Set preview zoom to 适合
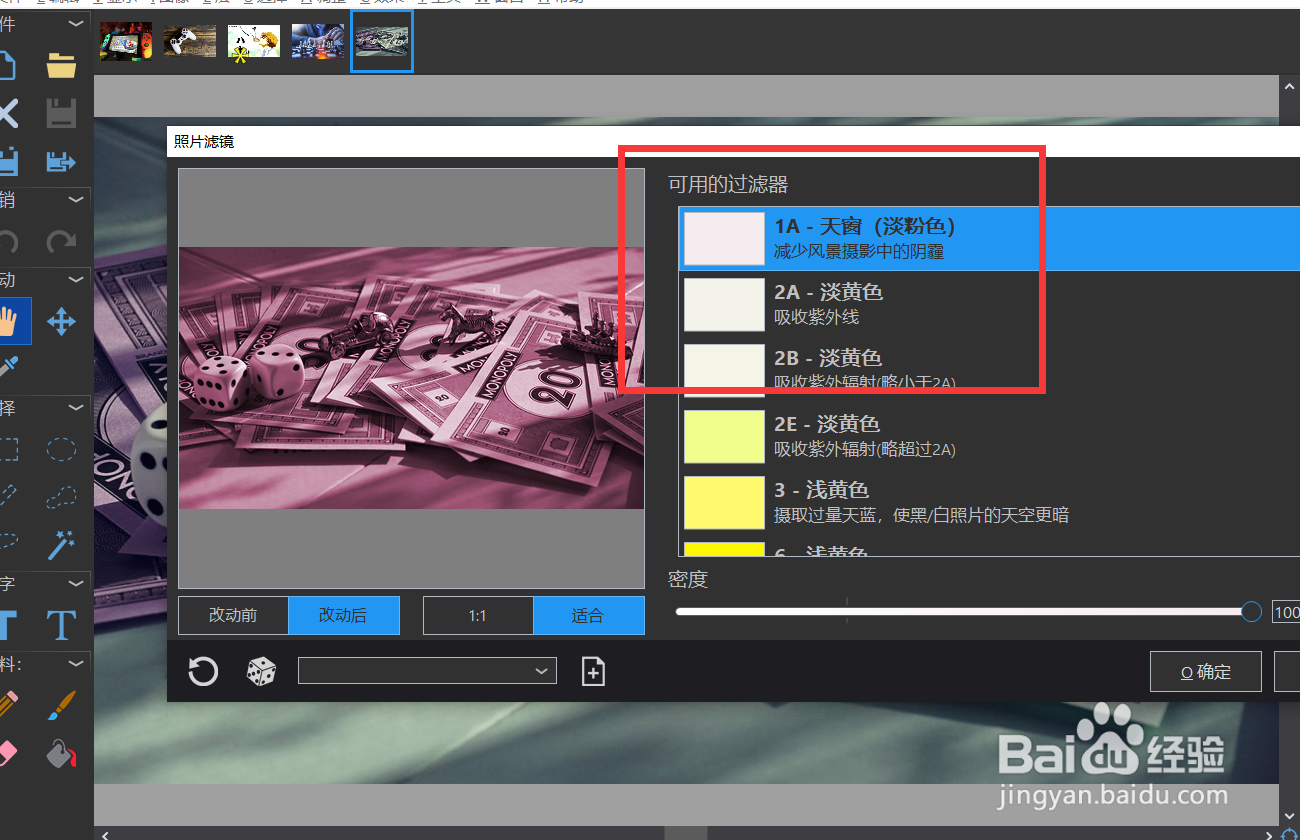 click(588, 615)
